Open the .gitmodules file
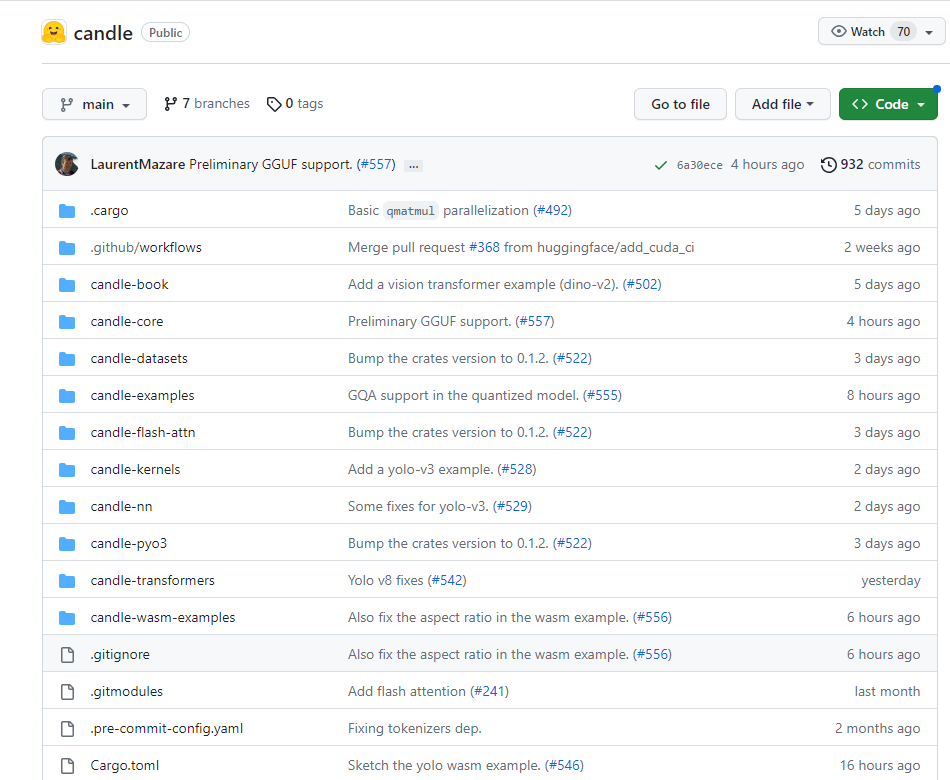This screenshot has height=780, width=950. click(x=127, y=691)
